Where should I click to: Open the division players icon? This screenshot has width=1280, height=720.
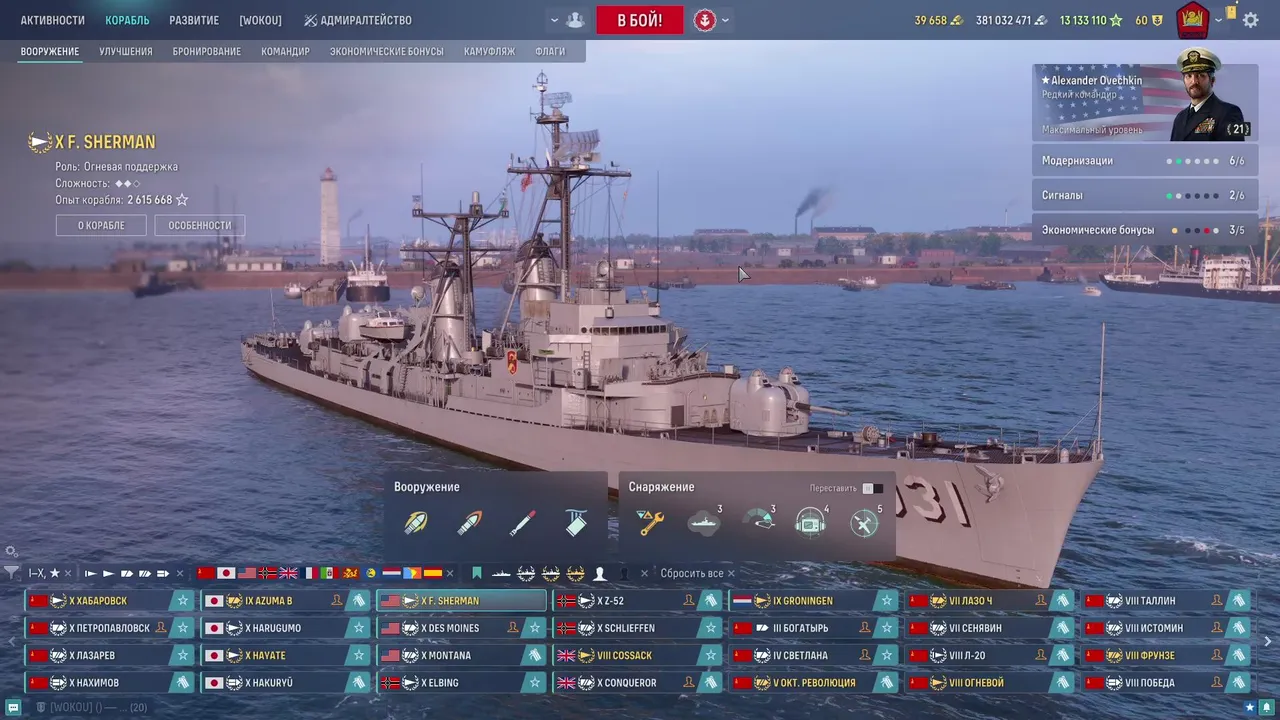[574, 20]
